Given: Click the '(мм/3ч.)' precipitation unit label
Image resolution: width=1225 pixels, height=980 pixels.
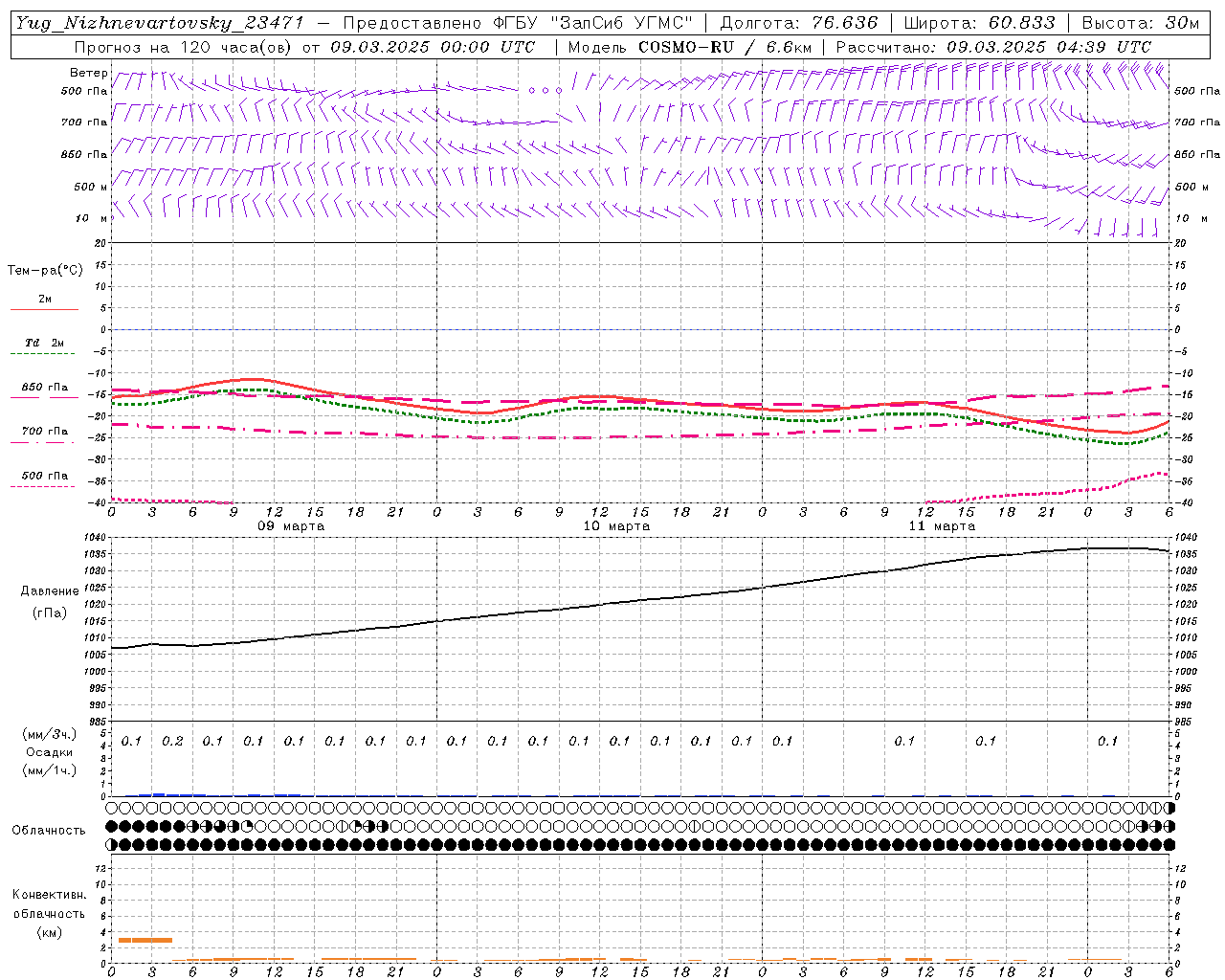Looking at the screenshot, I should click(x=49, y=734).
